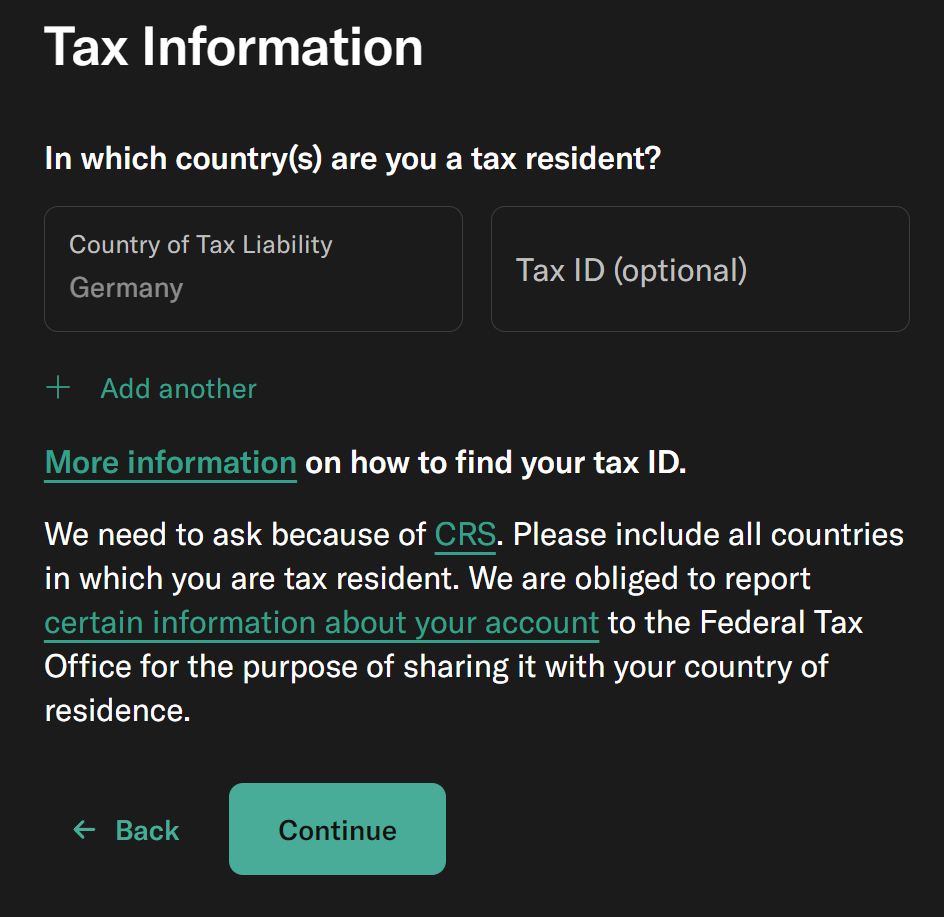Click the tax resident question text

352,159
